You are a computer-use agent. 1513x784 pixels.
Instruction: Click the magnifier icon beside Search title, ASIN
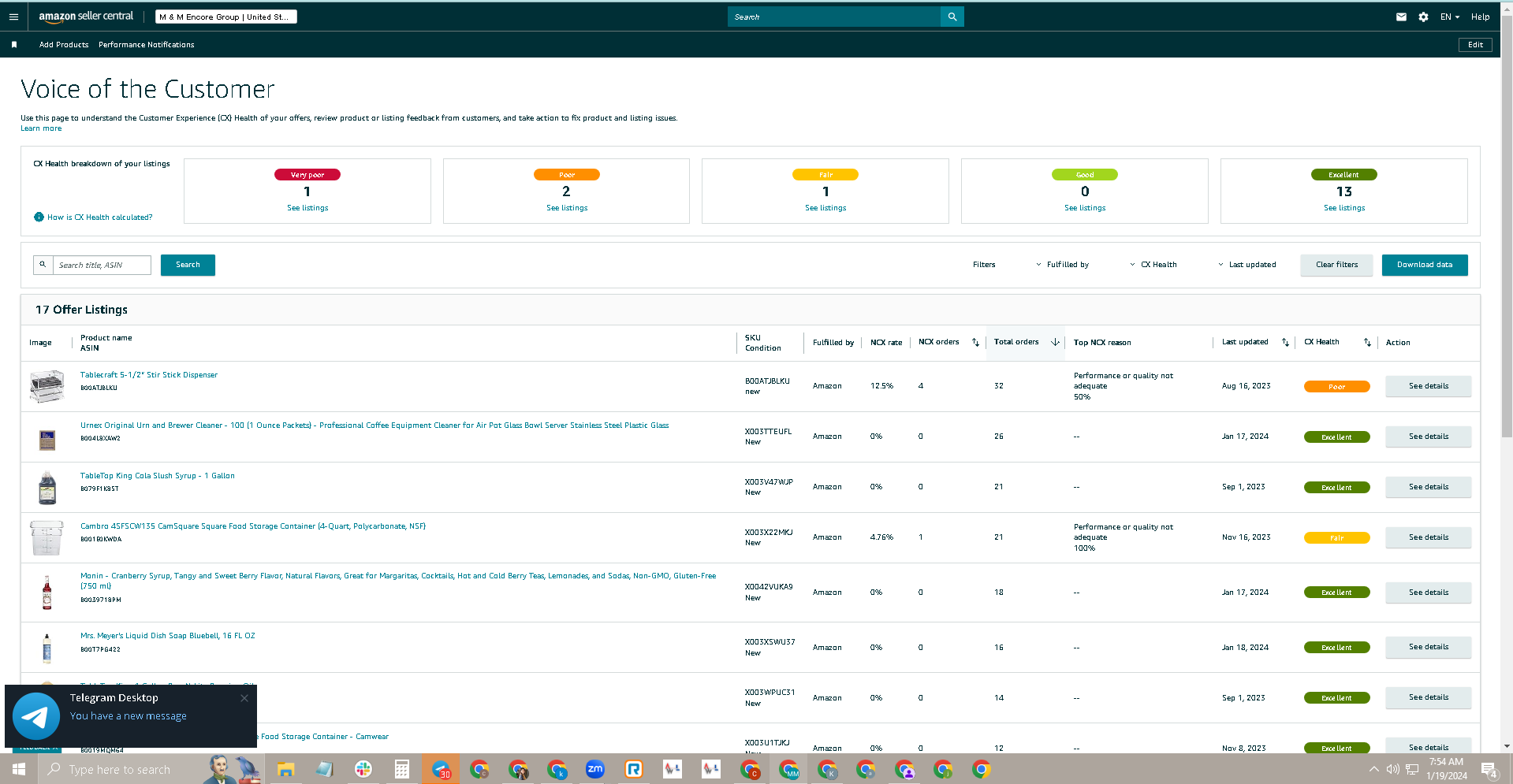pos(43,265)
